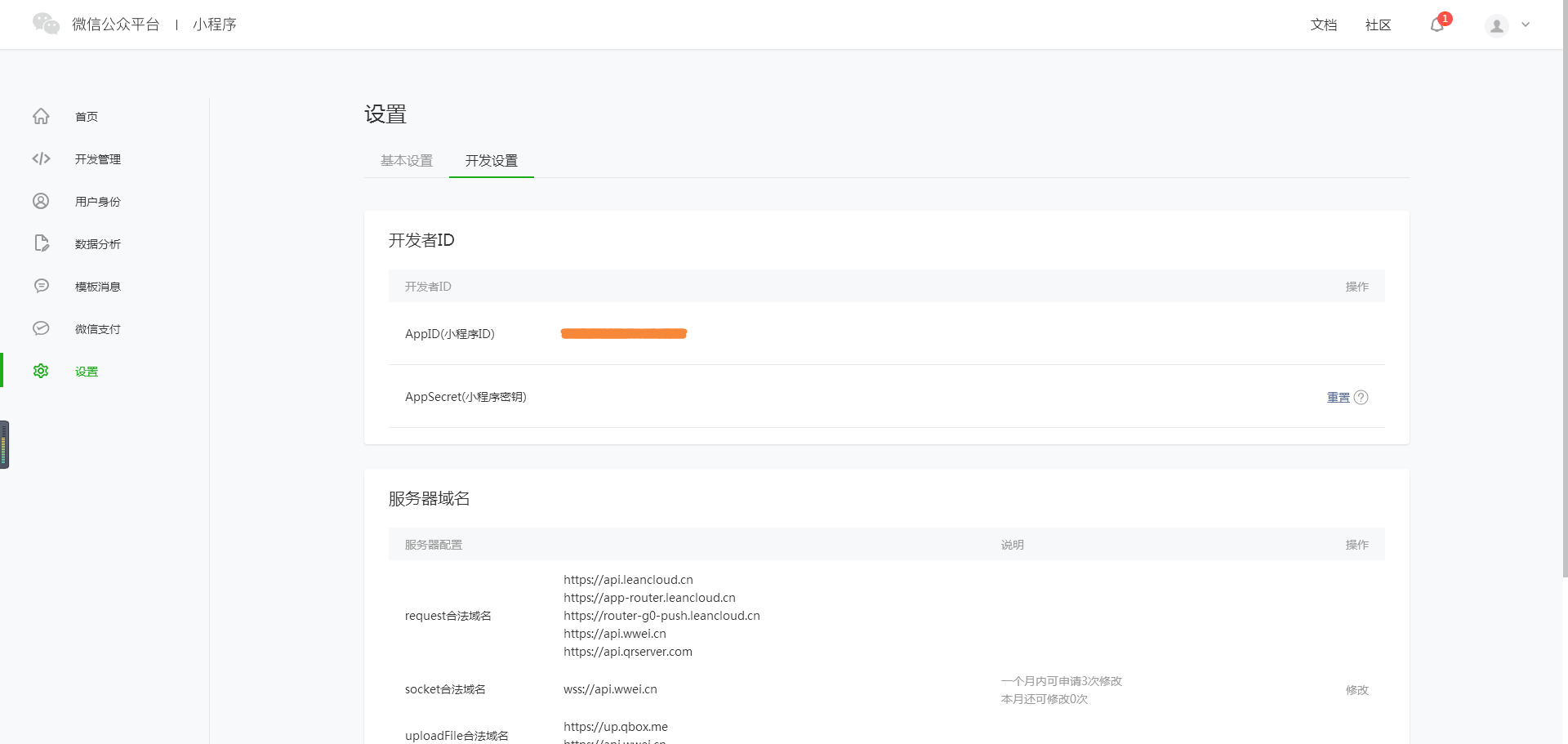Open the notification bell icon
The height and width of the screenshot is (744, 1568).
click(1437, 25)
